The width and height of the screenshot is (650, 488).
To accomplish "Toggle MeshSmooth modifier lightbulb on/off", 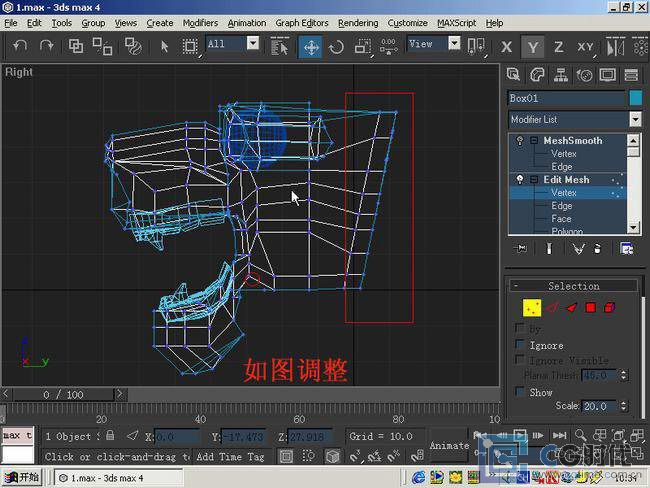I will (519, 141).
